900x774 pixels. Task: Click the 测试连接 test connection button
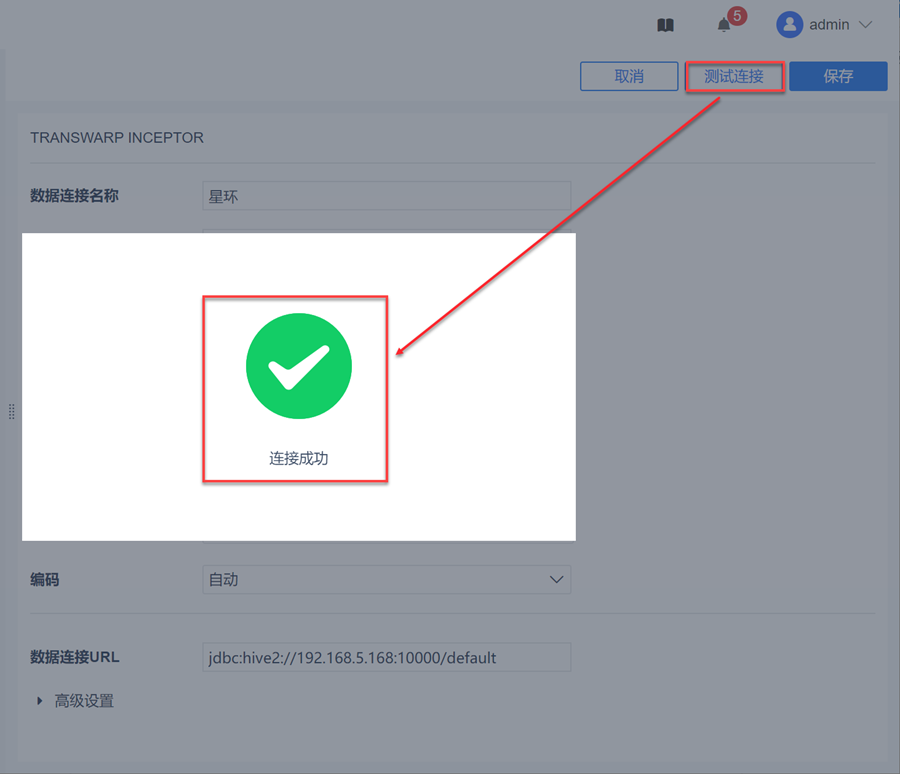pyautogui.click(x=735, y=76)
